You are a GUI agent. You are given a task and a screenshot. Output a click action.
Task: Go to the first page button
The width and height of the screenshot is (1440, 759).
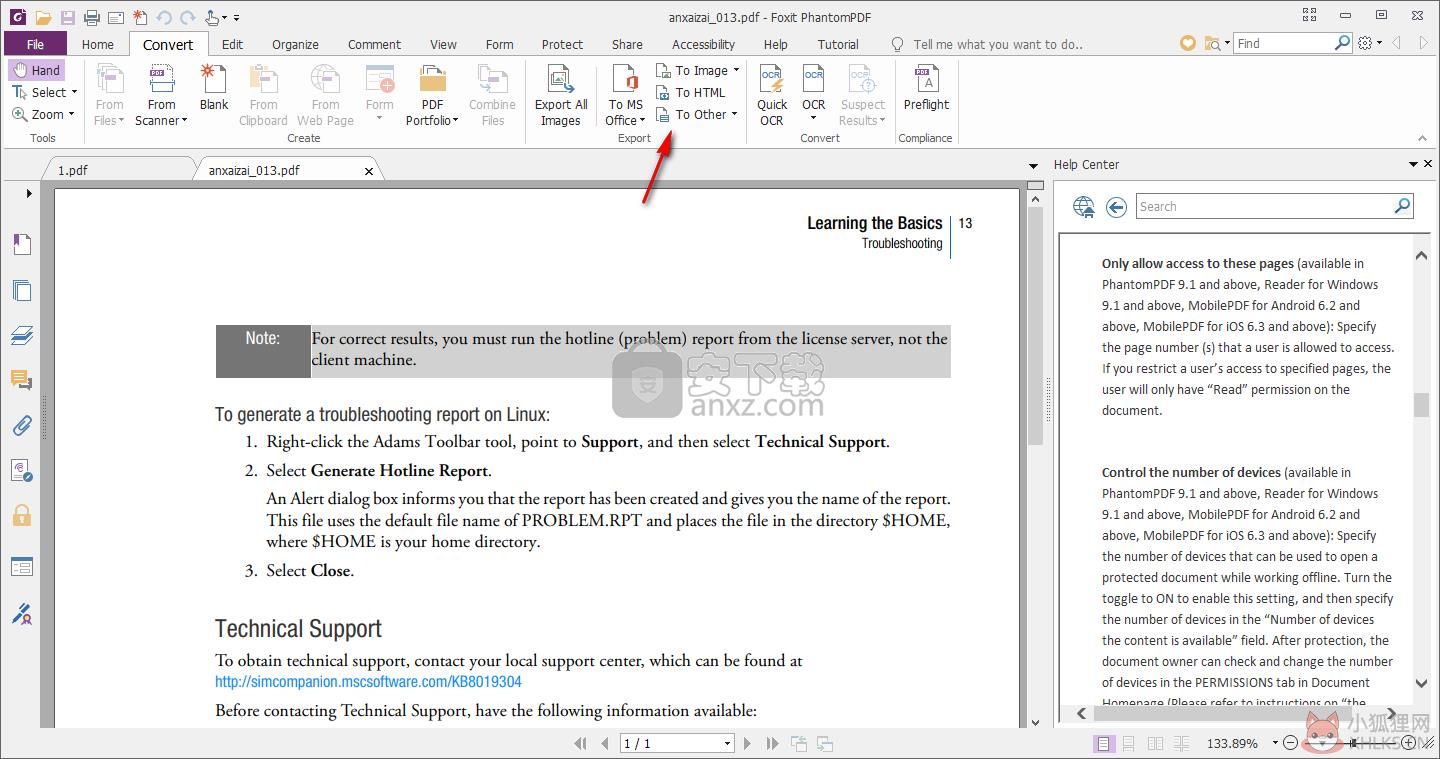(581, 743)
